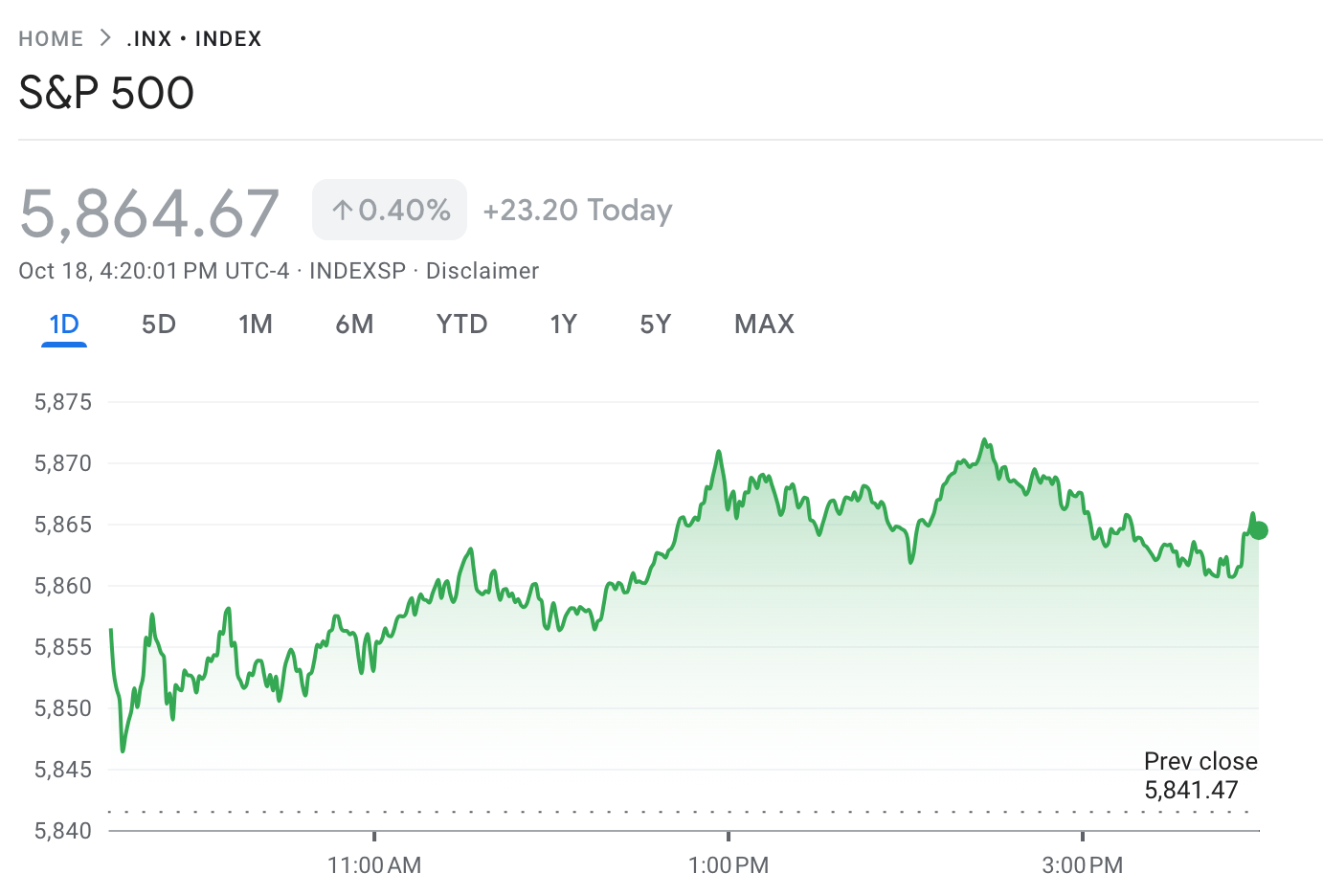Click the upward arrow in the percentage chip
The width and height of the screenshot is (1323, 896).
point(343,209)
